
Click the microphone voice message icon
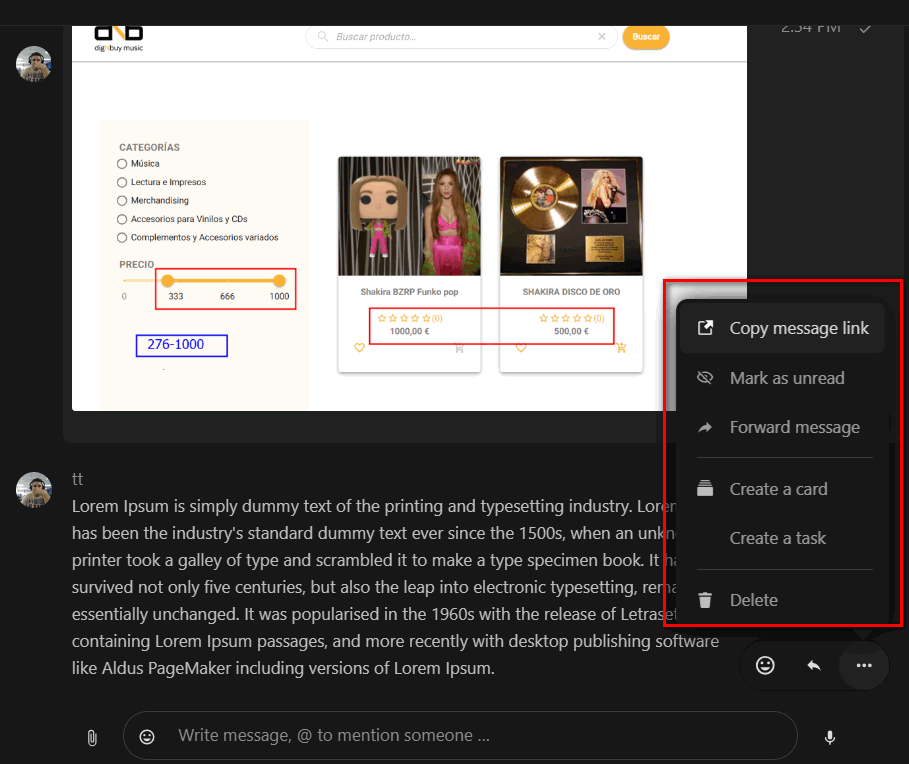(x=830, y=737)
